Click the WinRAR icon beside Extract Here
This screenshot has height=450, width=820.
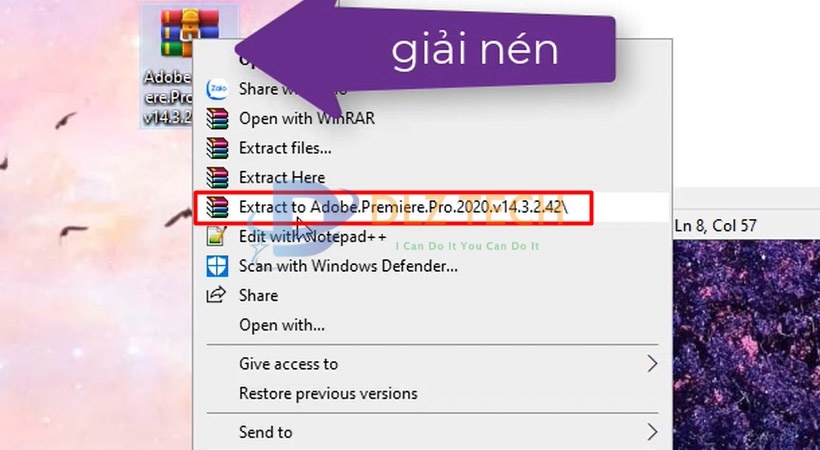point(217,178)
